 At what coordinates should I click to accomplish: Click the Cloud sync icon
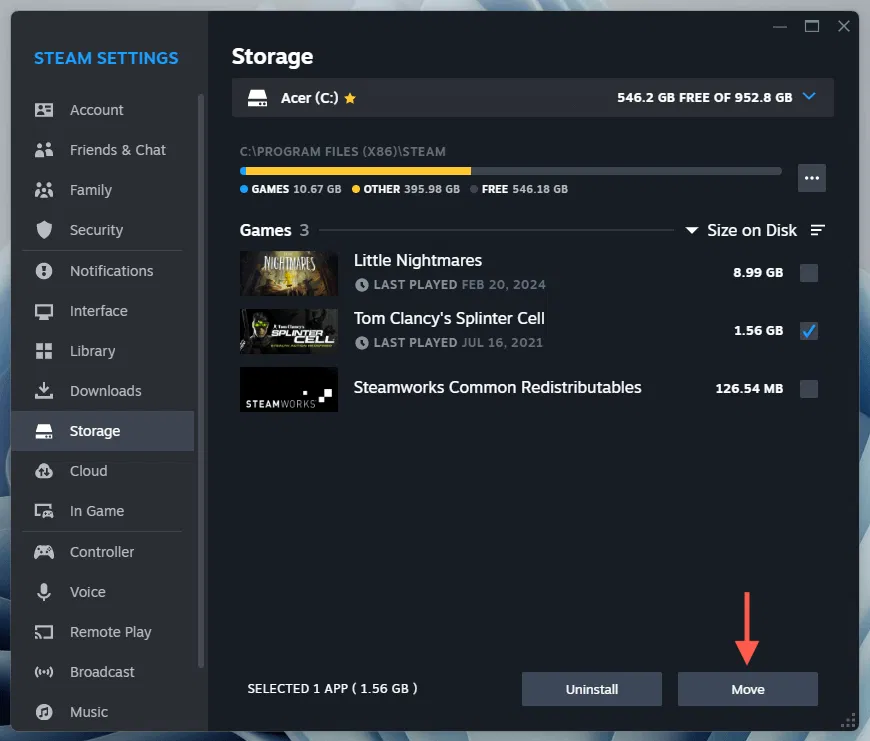(44, 471)
